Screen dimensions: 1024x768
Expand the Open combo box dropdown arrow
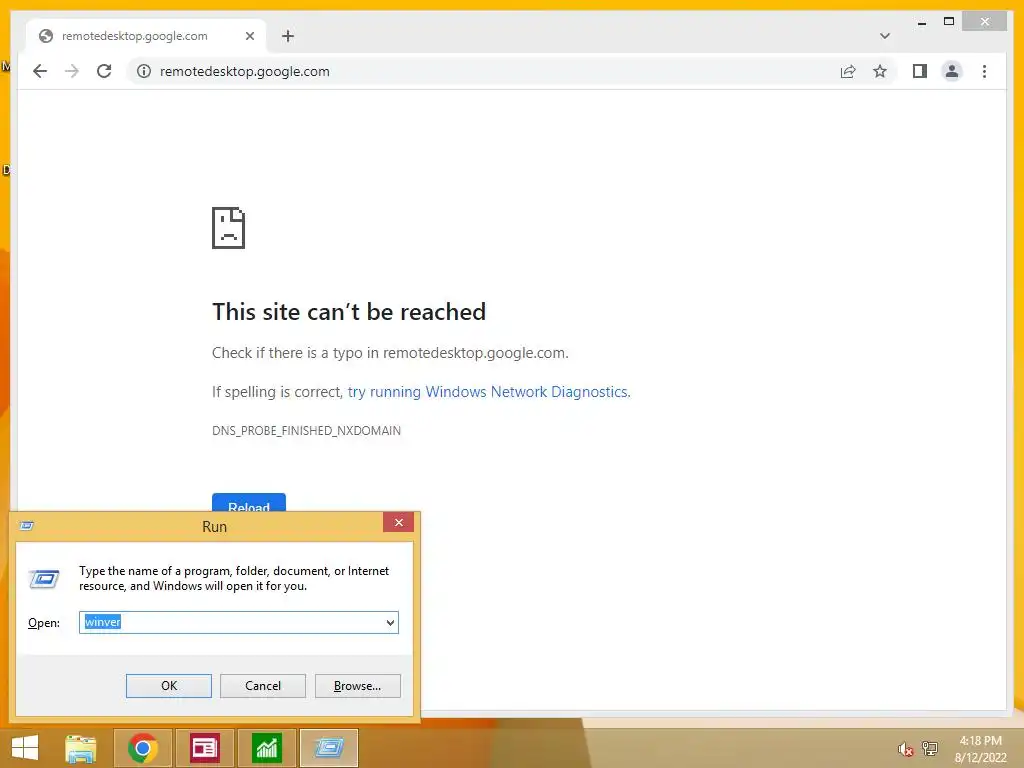tap(390, 622)
